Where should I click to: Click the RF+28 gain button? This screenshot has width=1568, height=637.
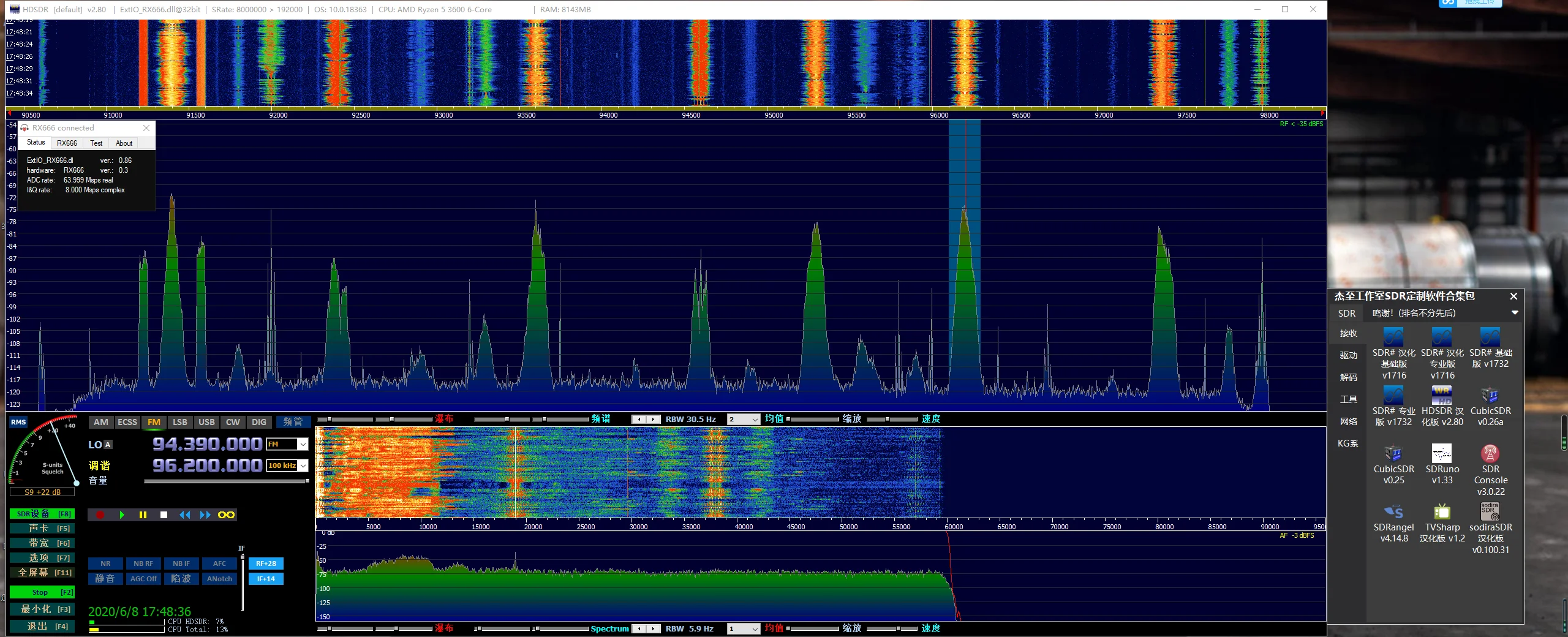tap(266, 563)
